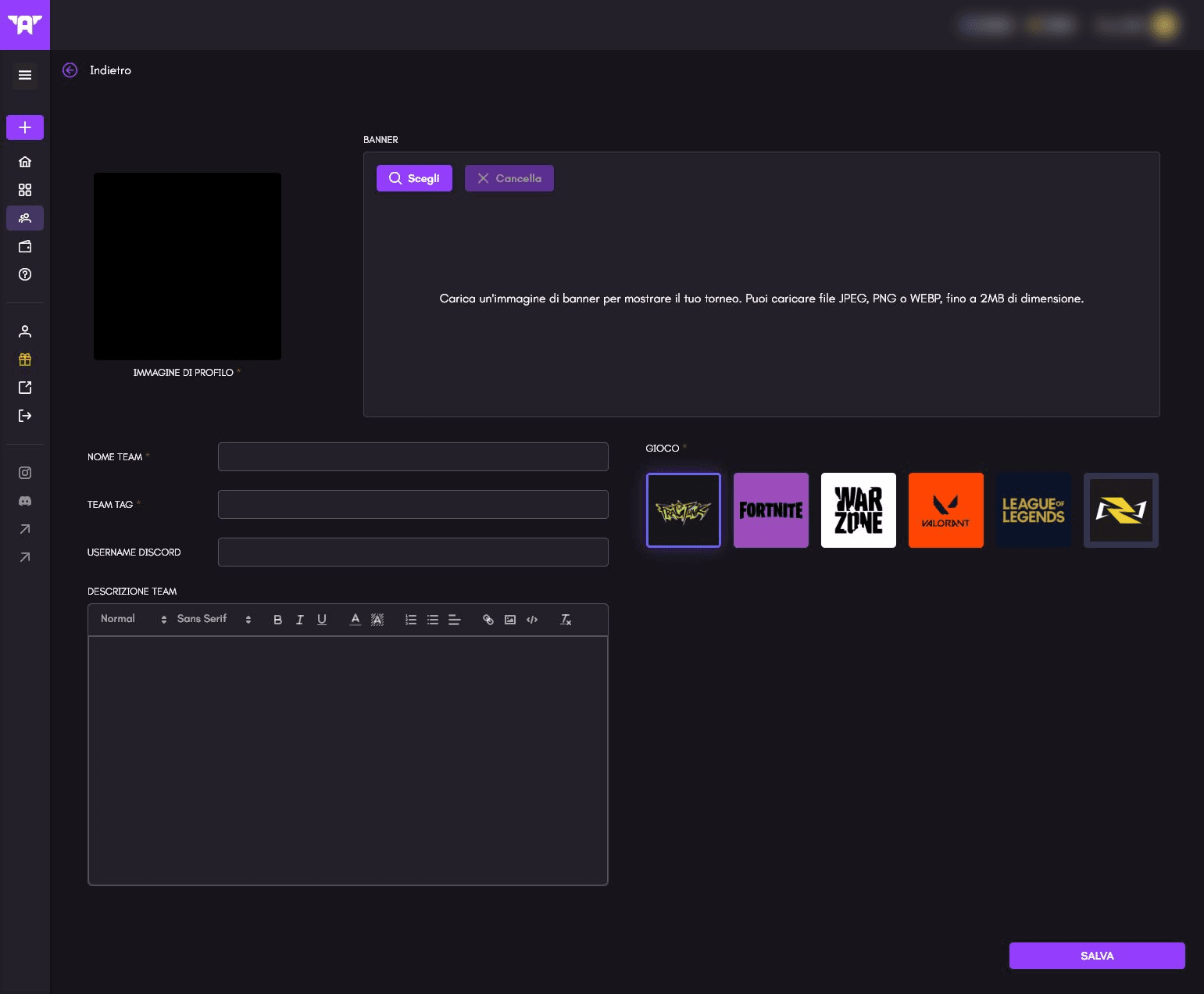The width and height of the screenshot is (1204, 994).
Task: Click the external link square icon in sidebar
Action: click(25, 388)
